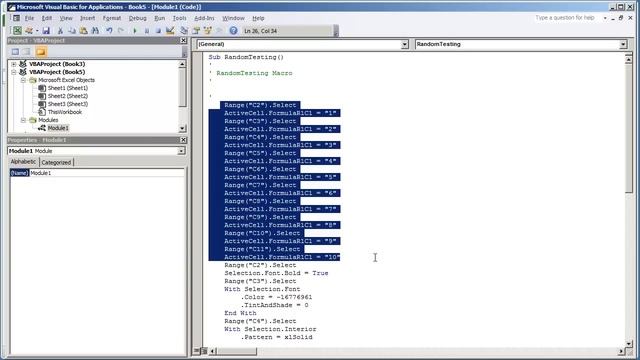Open the Insert menu
640x360 pixels.
pyautogui.click(x=87, y=18)
